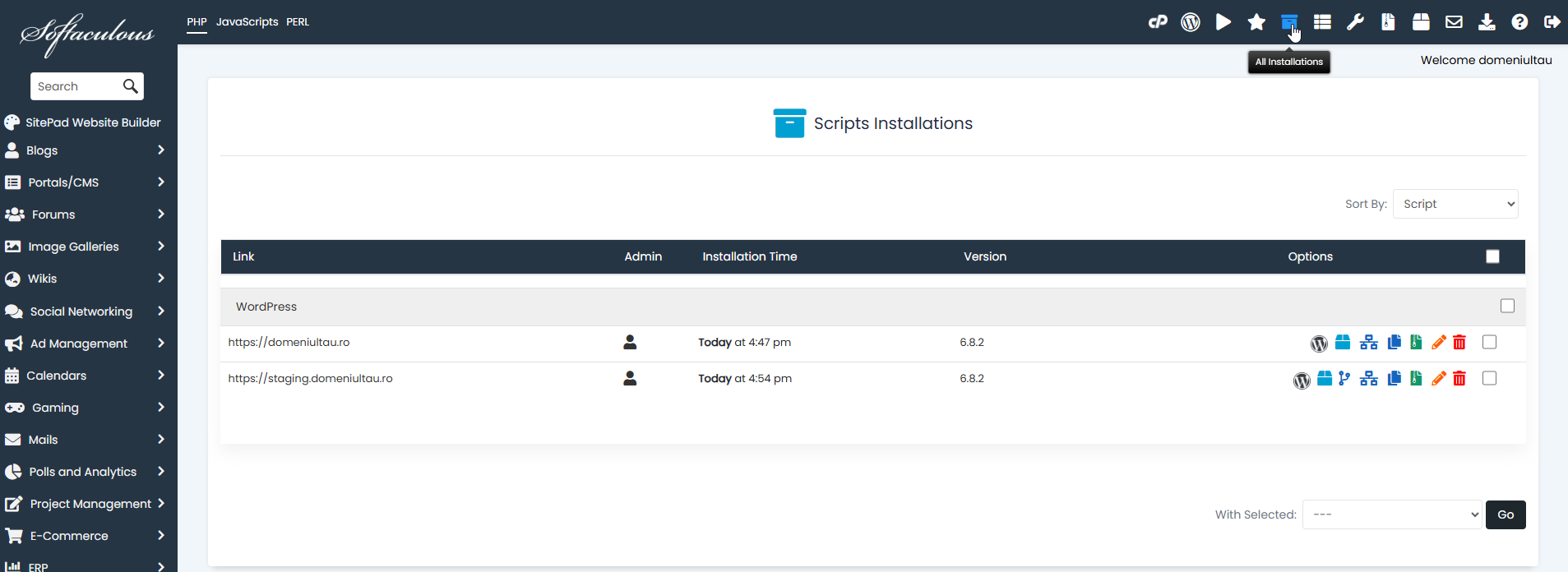
Task: Log out using the exit arrow icon
Action: pos(1552,22)
